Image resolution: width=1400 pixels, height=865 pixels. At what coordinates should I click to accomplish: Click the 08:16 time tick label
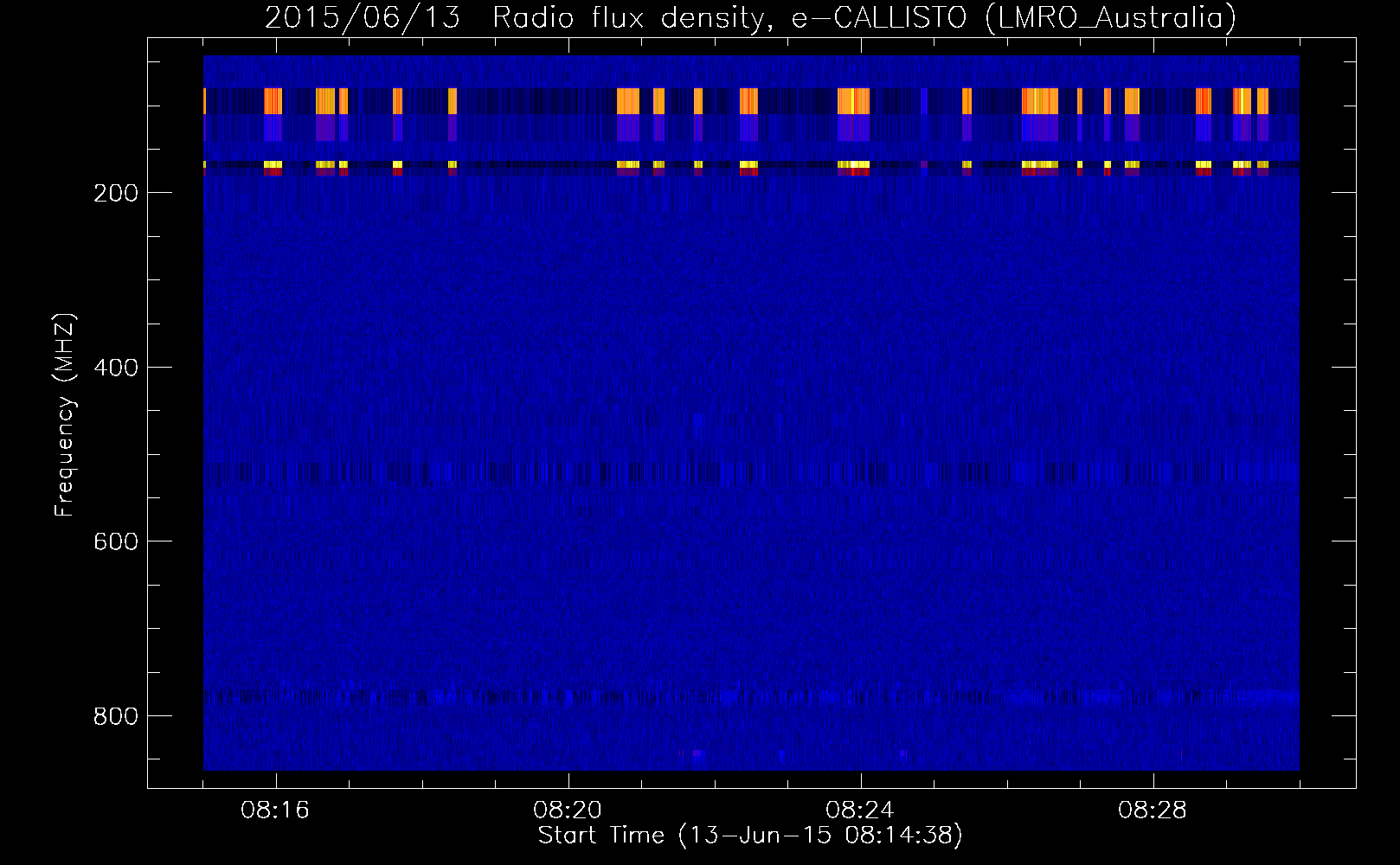(275, 811)
